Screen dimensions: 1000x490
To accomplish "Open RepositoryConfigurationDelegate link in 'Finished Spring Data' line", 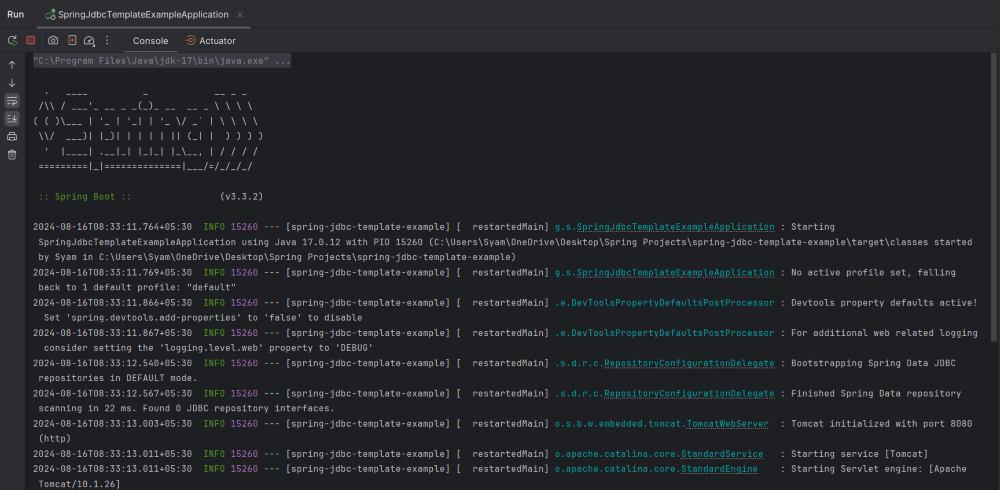I will tap(689, 394).
